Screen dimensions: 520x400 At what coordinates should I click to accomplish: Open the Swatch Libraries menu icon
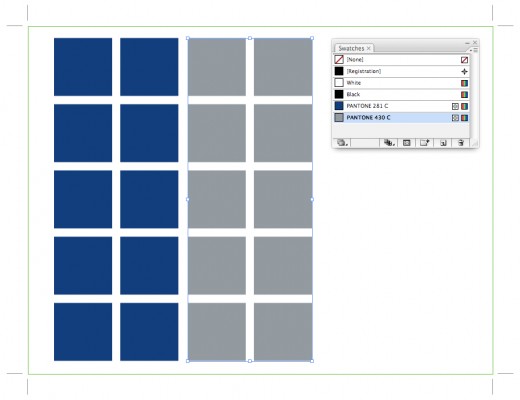342,143
